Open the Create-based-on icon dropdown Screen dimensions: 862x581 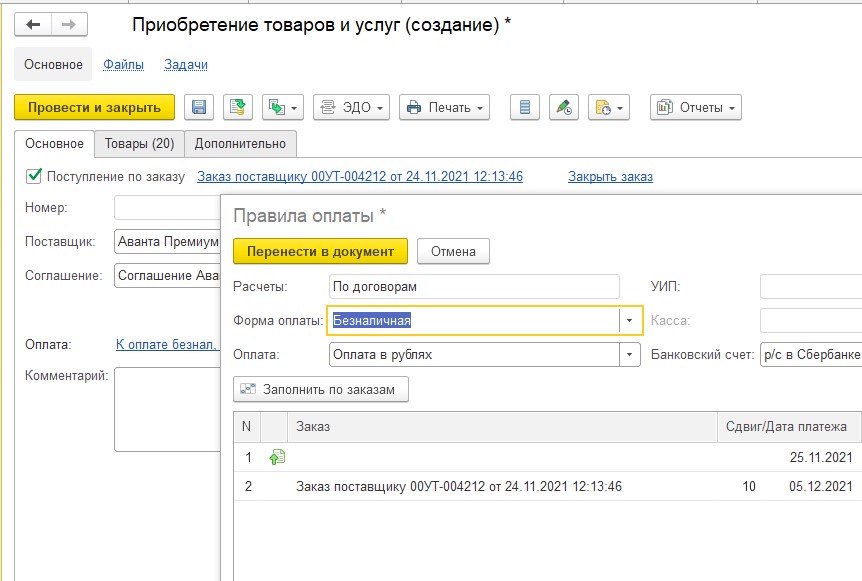[282, 107]
